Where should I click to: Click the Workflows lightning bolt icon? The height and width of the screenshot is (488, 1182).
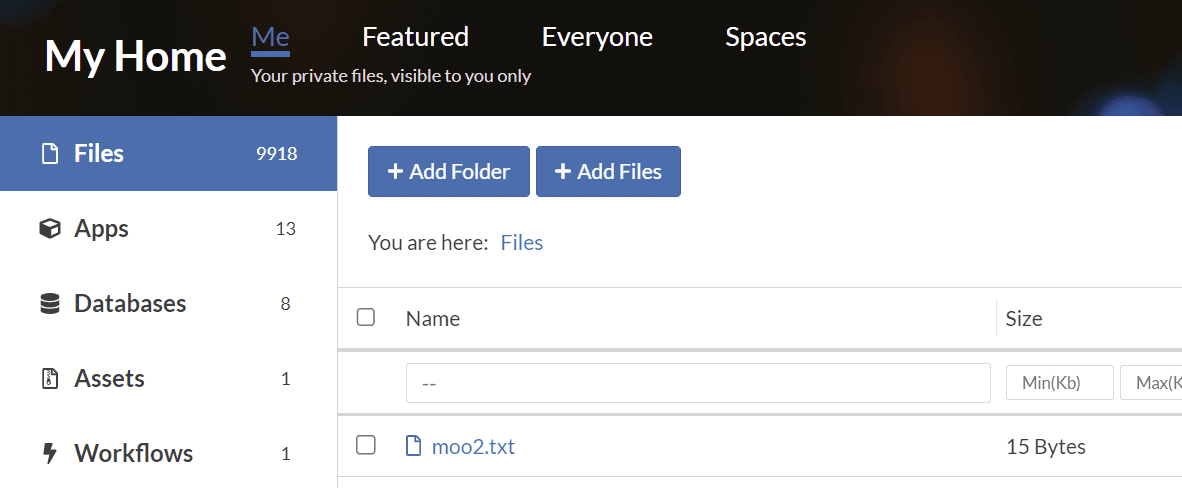point(49,454)
